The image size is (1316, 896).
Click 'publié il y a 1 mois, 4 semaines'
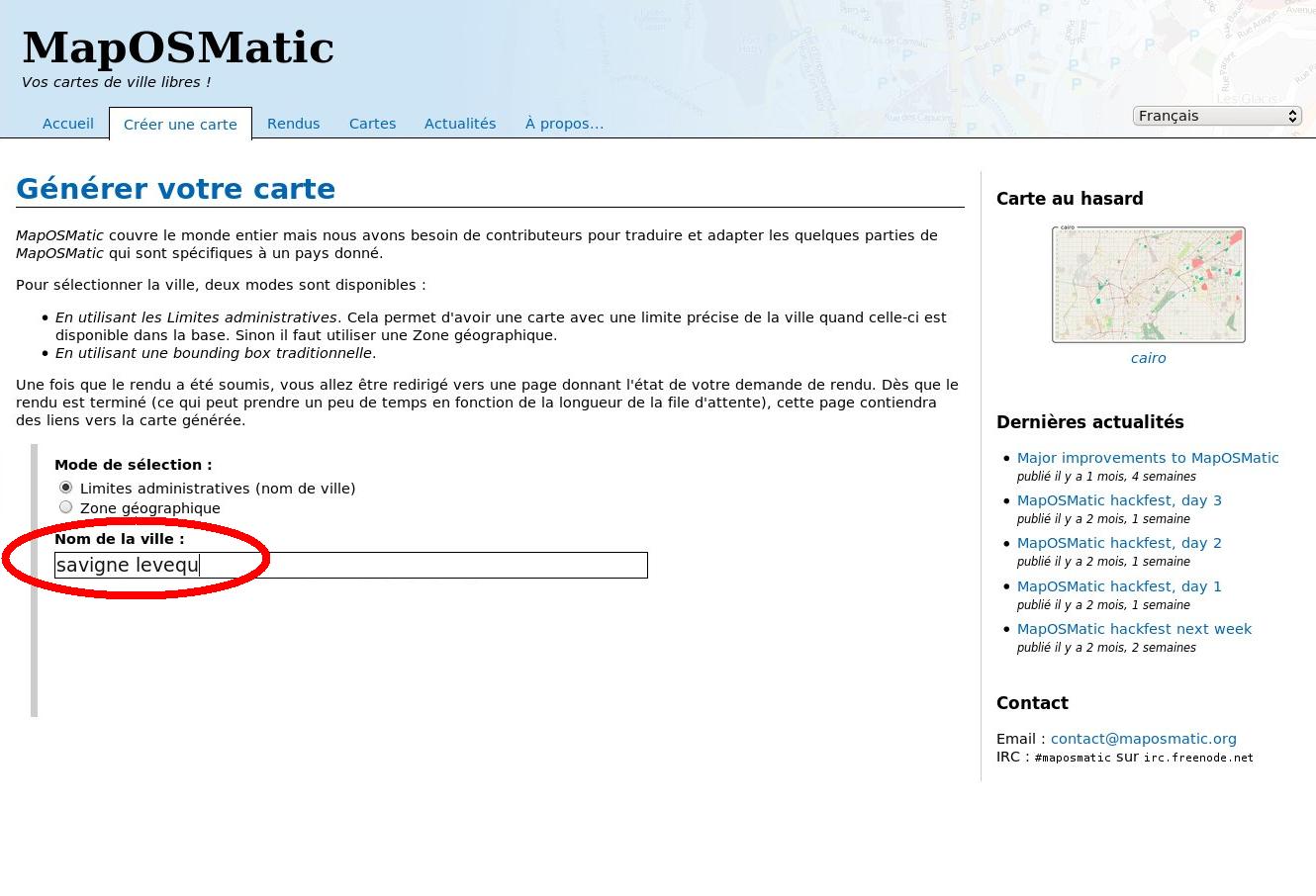[x=1106, y=477]
